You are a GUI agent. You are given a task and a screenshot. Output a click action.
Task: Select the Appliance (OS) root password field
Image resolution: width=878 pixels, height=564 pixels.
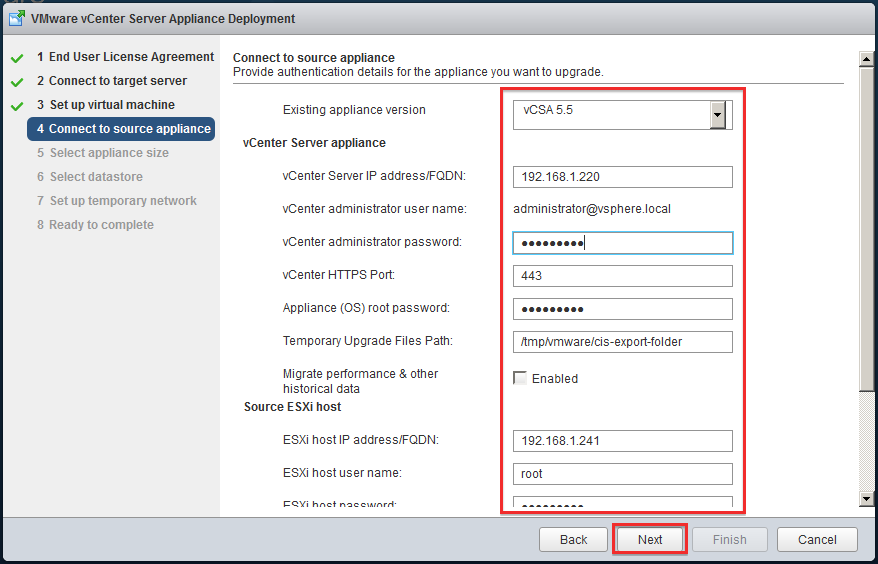pos(622,309)
